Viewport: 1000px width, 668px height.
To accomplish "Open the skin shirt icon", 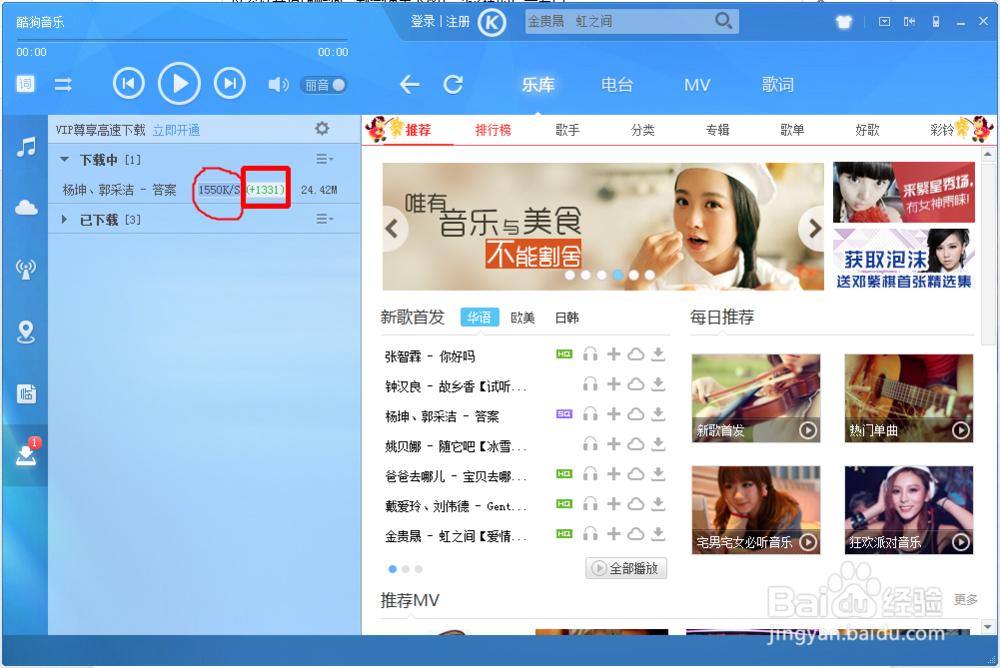I will coord(844,22).
